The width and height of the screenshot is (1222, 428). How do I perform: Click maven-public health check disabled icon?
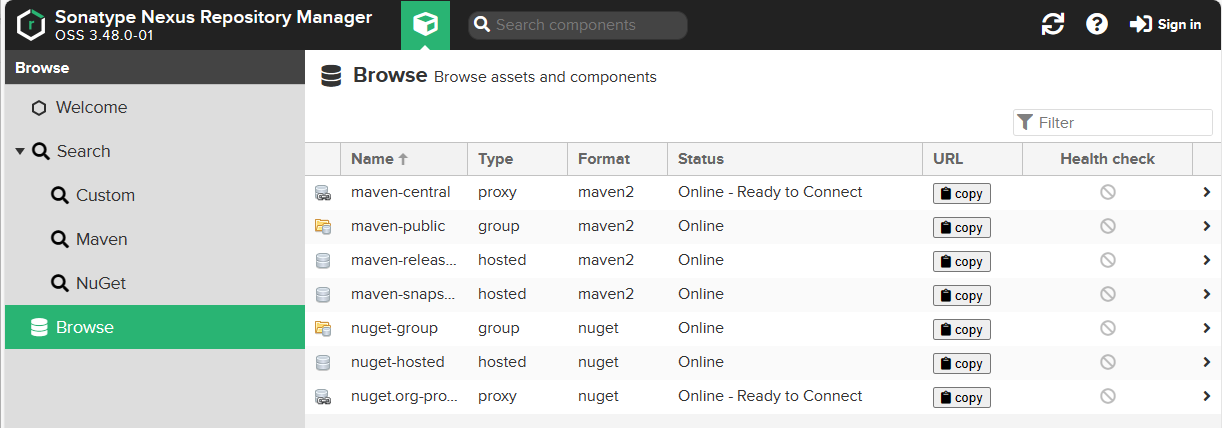click(1107, 226)
